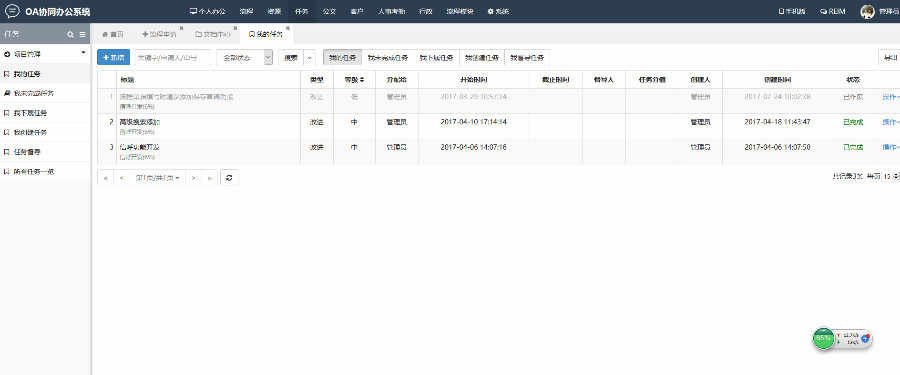Select the second task filter button
Image resolution: width=900 pixels, height=375 pixels.
pos(387,57)
